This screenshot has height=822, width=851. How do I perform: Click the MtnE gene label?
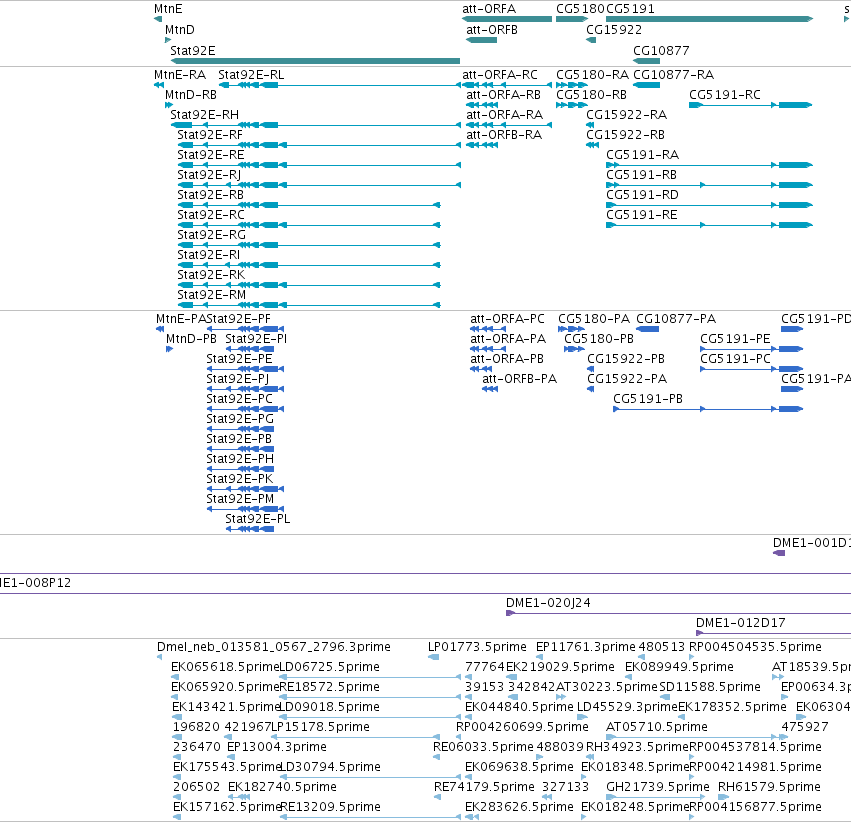[168, 9]
